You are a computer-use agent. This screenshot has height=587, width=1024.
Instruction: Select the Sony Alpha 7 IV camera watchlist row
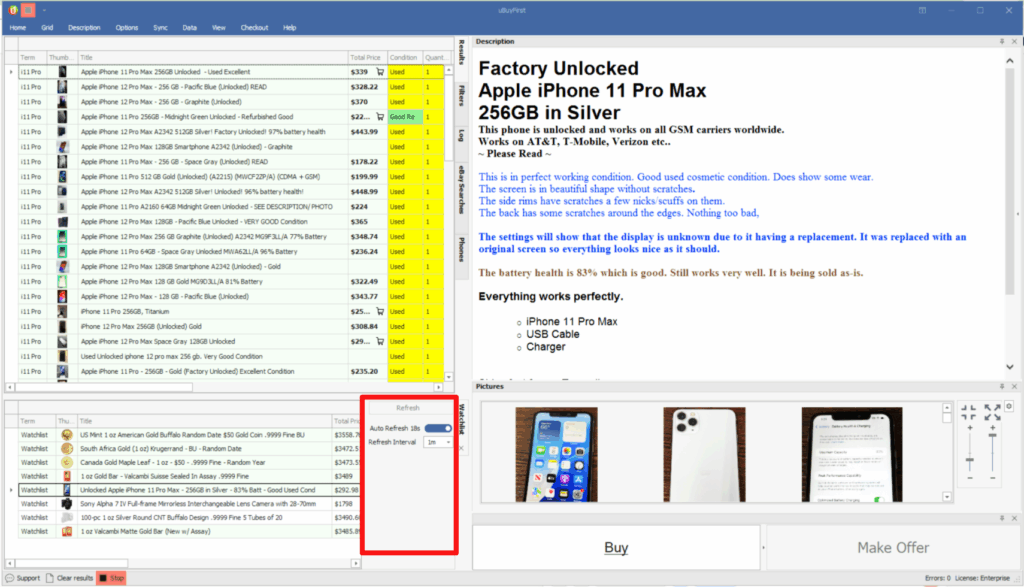(182, 503)
